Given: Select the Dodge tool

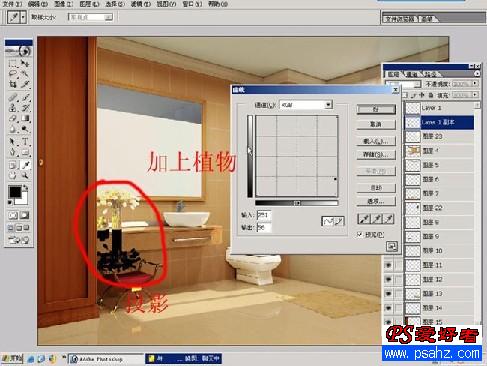Looking at the screenshot, I should point(25,129).
